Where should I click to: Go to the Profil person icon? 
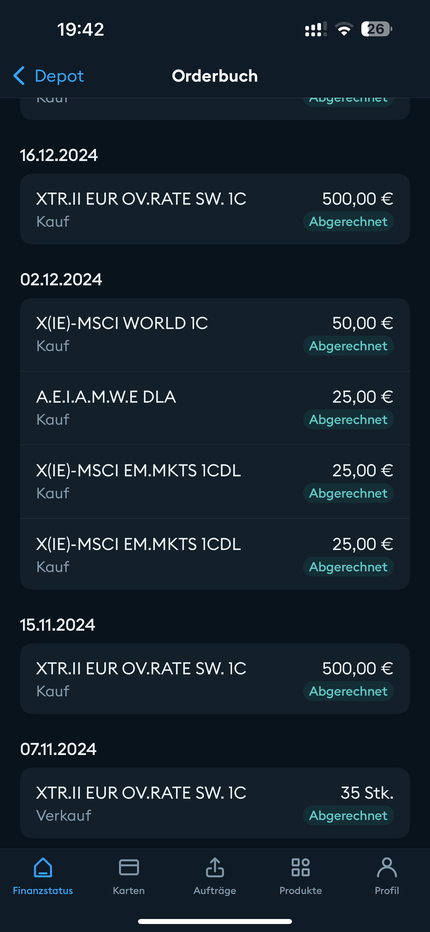coord(387,867)
